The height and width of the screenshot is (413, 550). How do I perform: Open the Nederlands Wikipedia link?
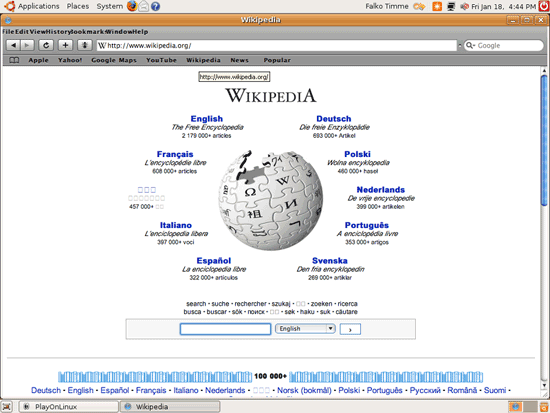[x=381, y=189]
